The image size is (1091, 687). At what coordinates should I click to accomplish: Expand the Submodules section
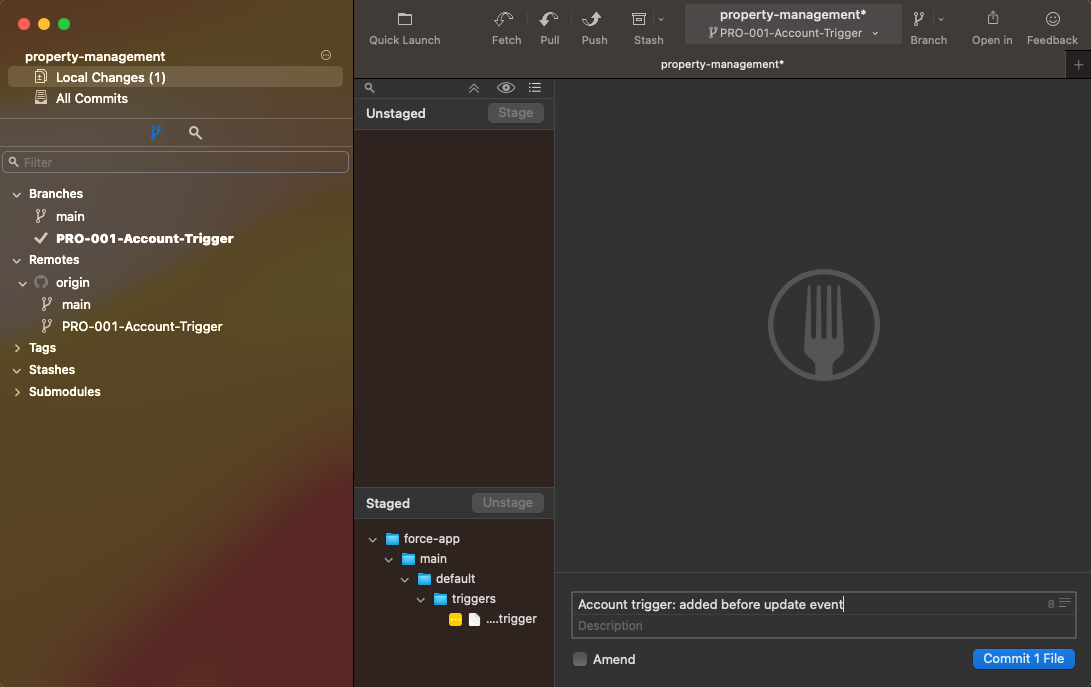(17, 392)
